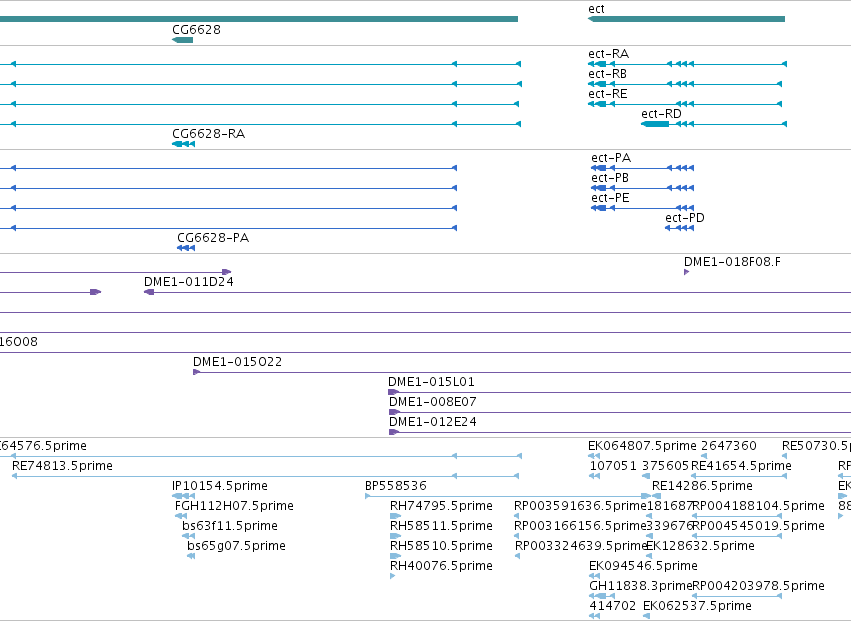Select the ect-RE transcript

[x=685, y=104]
